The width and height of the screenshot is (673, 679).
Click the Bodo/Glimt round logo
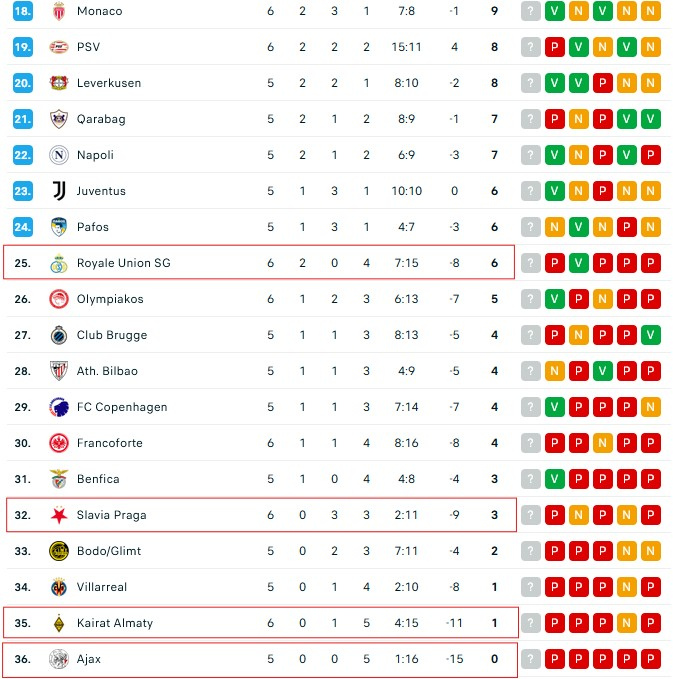coord(58,551)
